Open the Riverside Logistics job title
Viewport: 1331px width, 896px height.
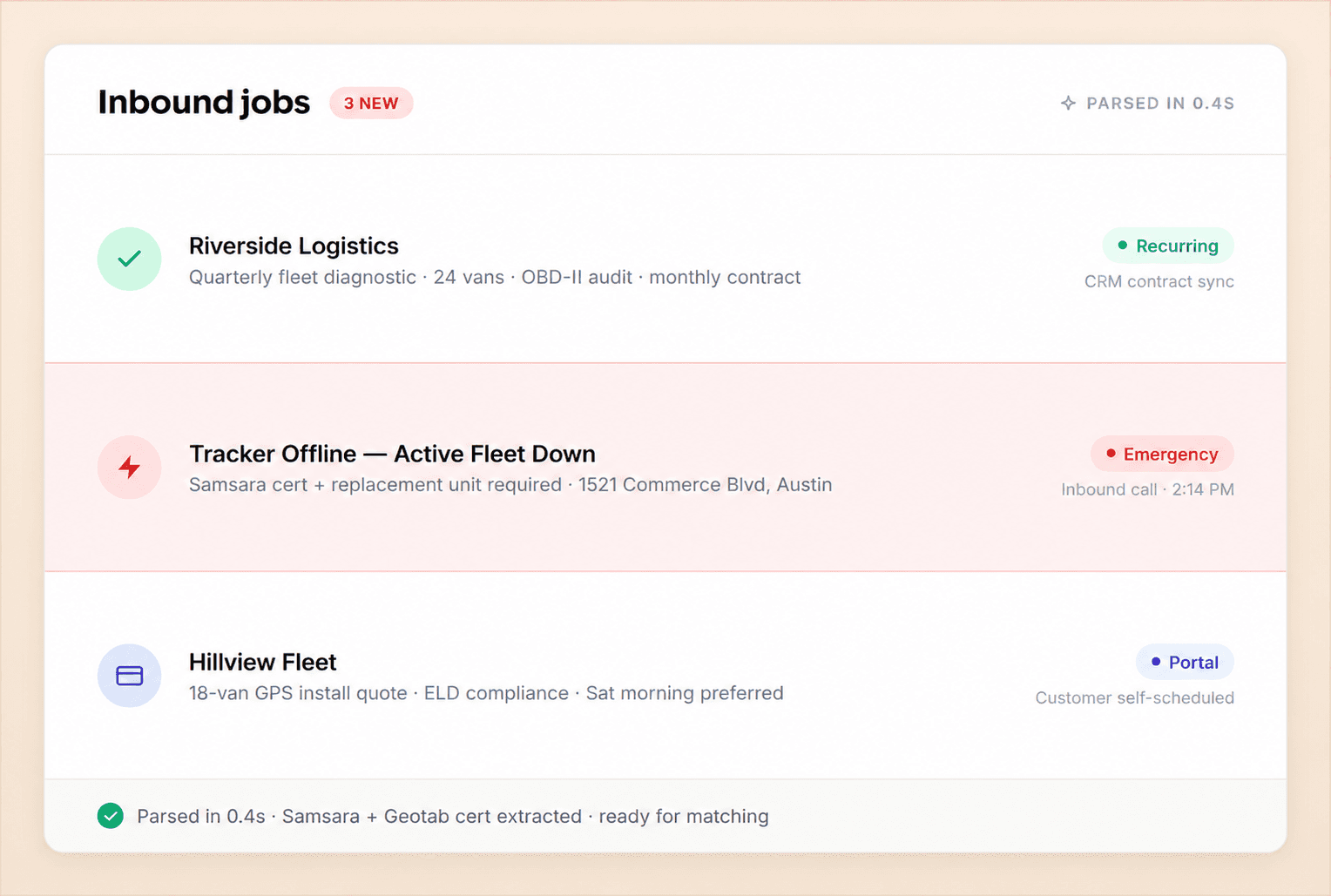coord(294,246)
